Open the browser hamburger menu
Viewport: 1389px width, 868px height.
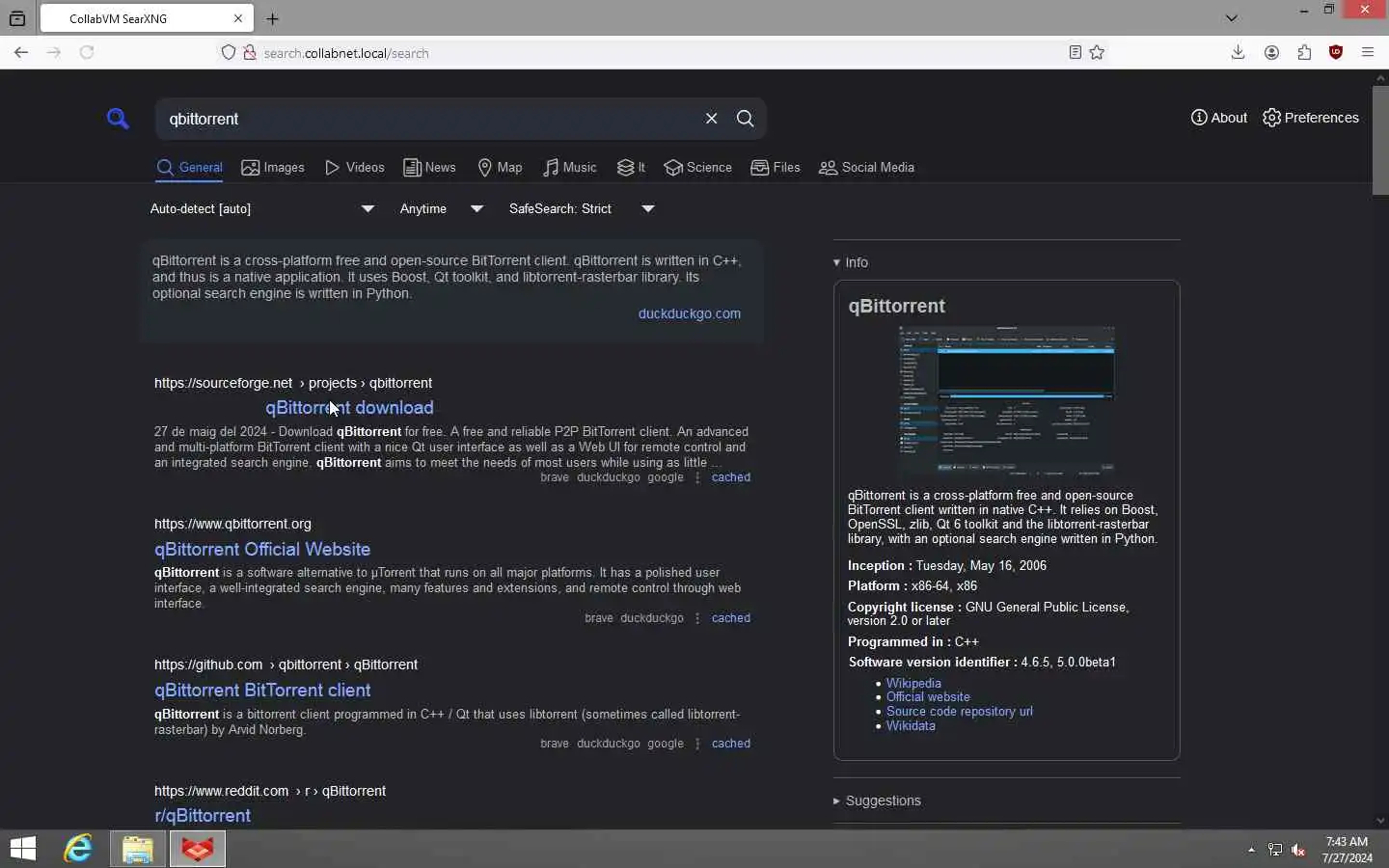pos(1368,53)
